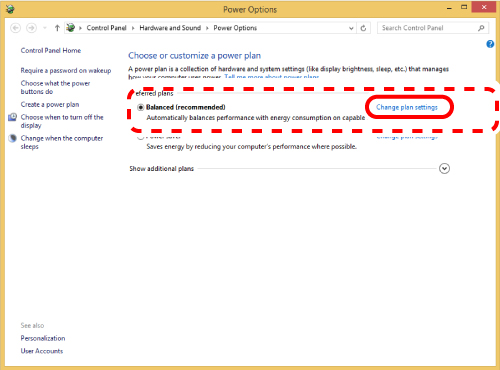The width and height of the screenshot is (500, 370).
Task: Click the breadcrumb arrow after Hardware and Sound
Action: [207, 28]
